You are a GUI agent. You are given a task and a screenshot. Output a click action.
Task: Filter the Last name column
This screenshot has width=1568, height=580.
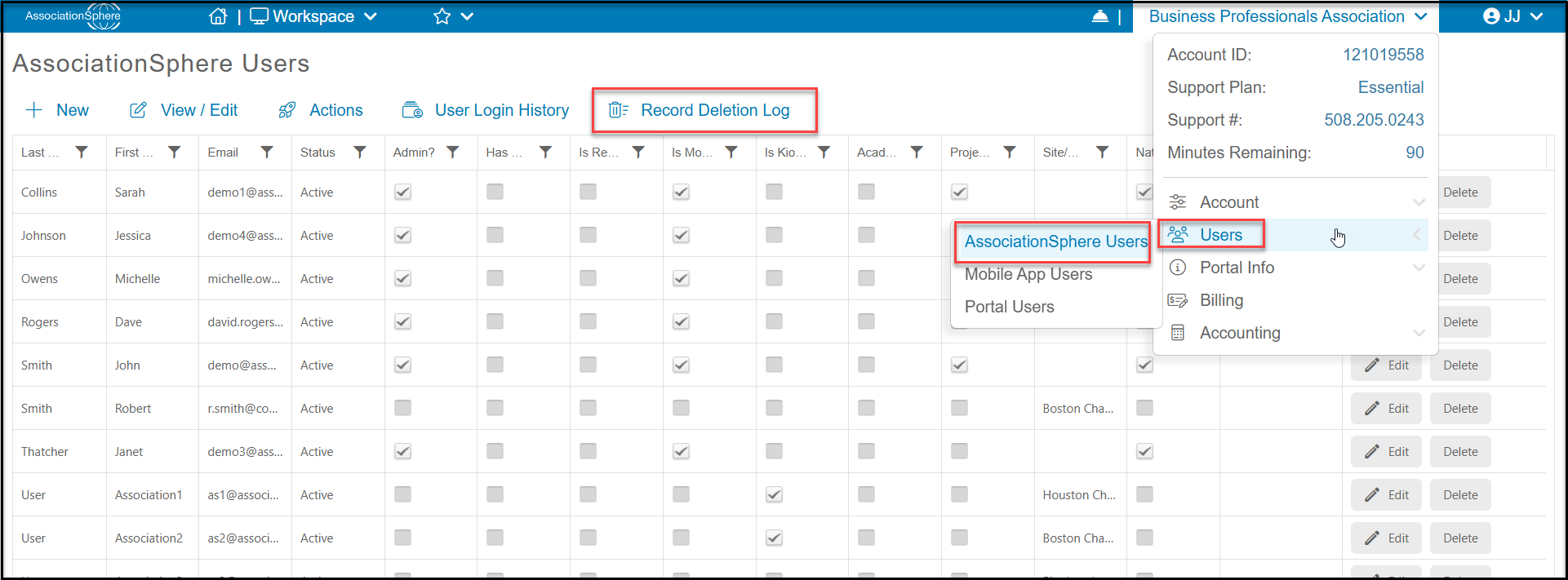[x=82, y=152]
